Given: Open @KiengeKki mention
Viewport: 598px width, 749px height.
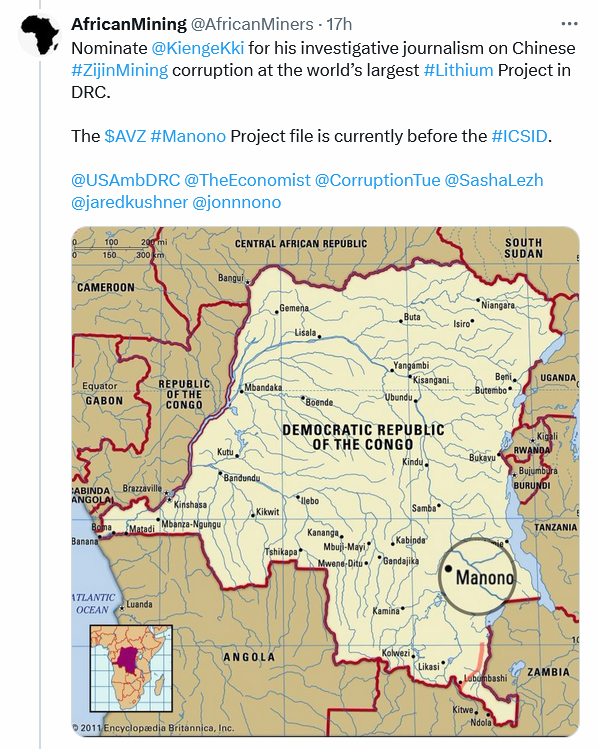Looking at the screenshot, I should pyautogui.click(x=198, y=48).
